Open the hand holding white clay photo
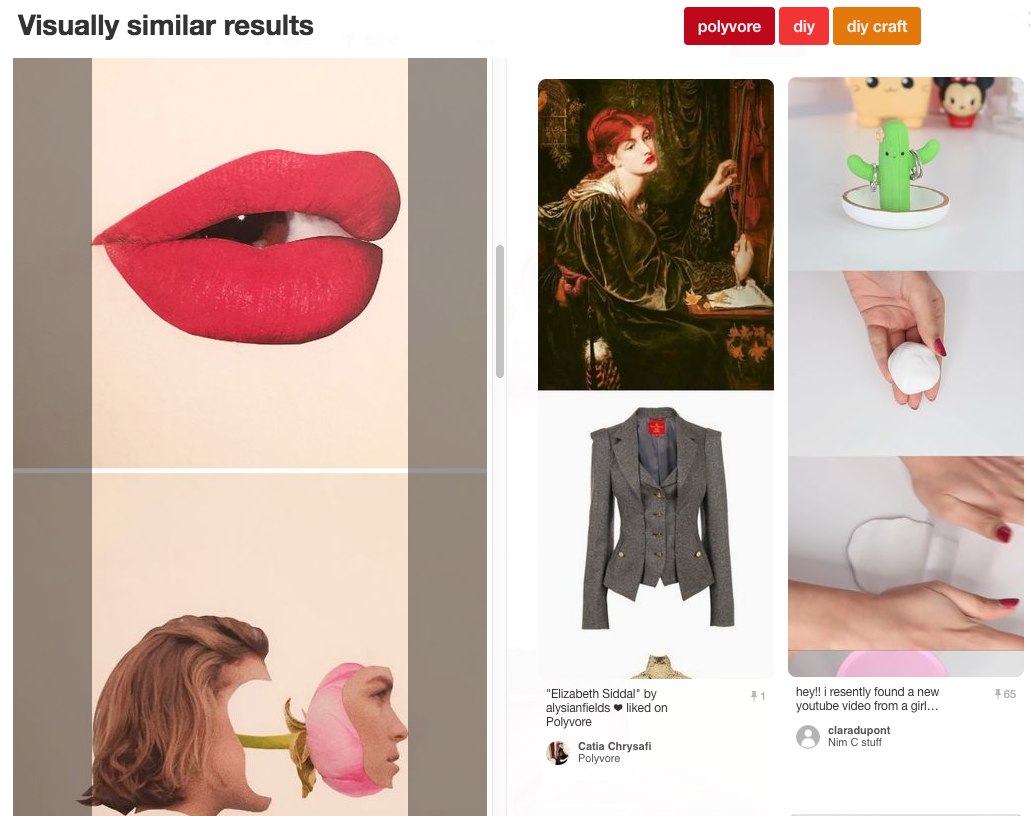Image resolution: width=1030 pixels, height=816 pixels. [x=906, y=363]
